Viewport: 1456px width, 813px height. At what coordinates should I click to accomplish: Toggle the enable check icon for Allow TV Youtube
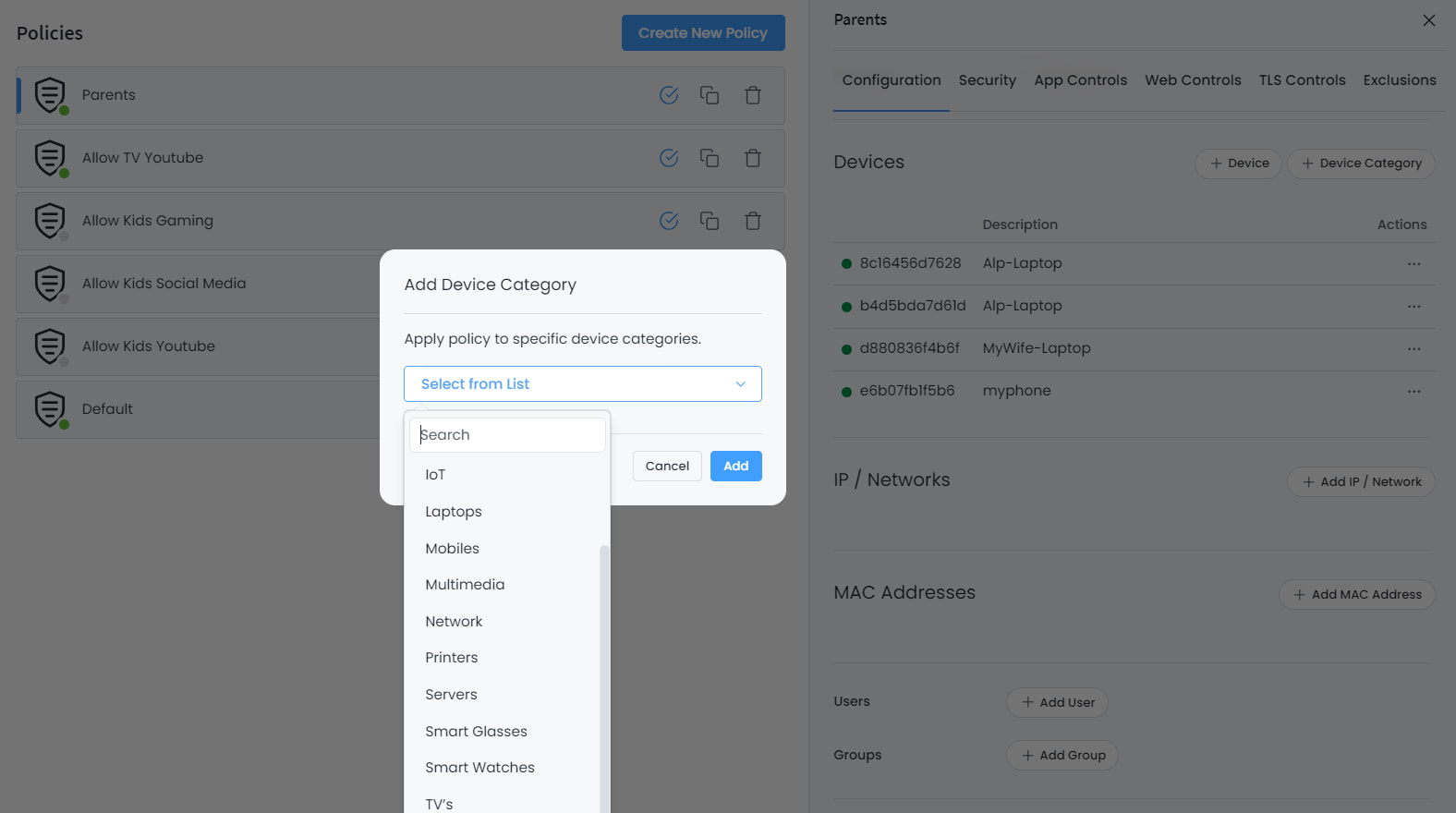tap(669, 158)
